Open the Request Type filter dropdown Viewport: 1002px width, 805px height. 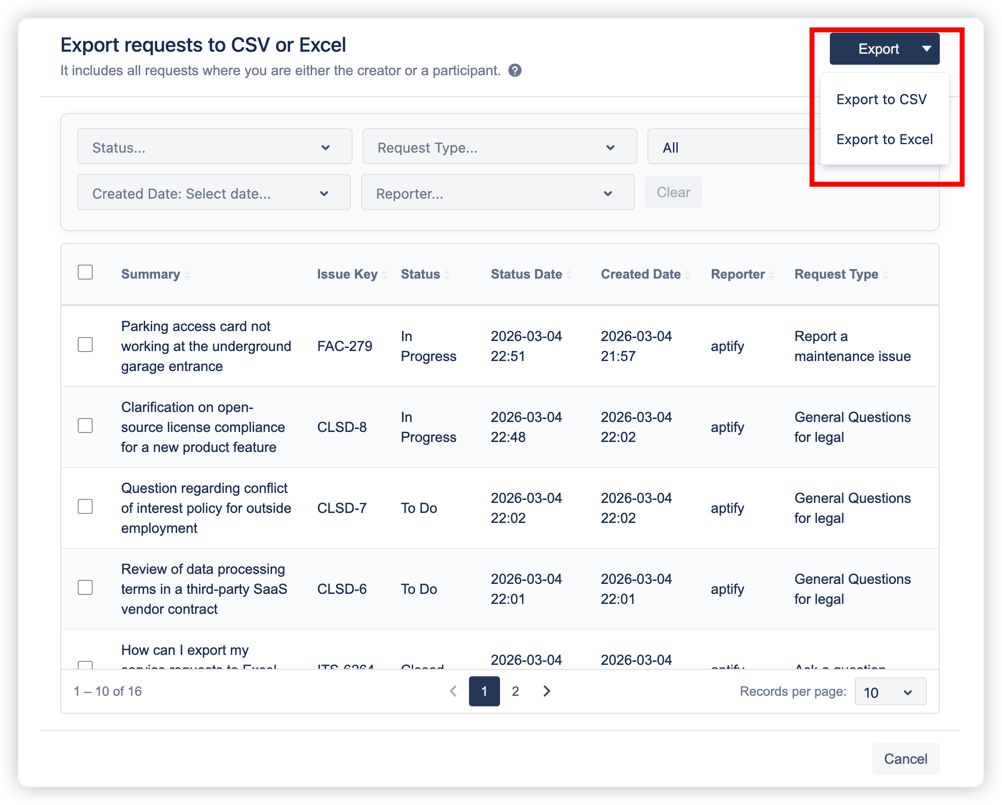coord(498,146)
